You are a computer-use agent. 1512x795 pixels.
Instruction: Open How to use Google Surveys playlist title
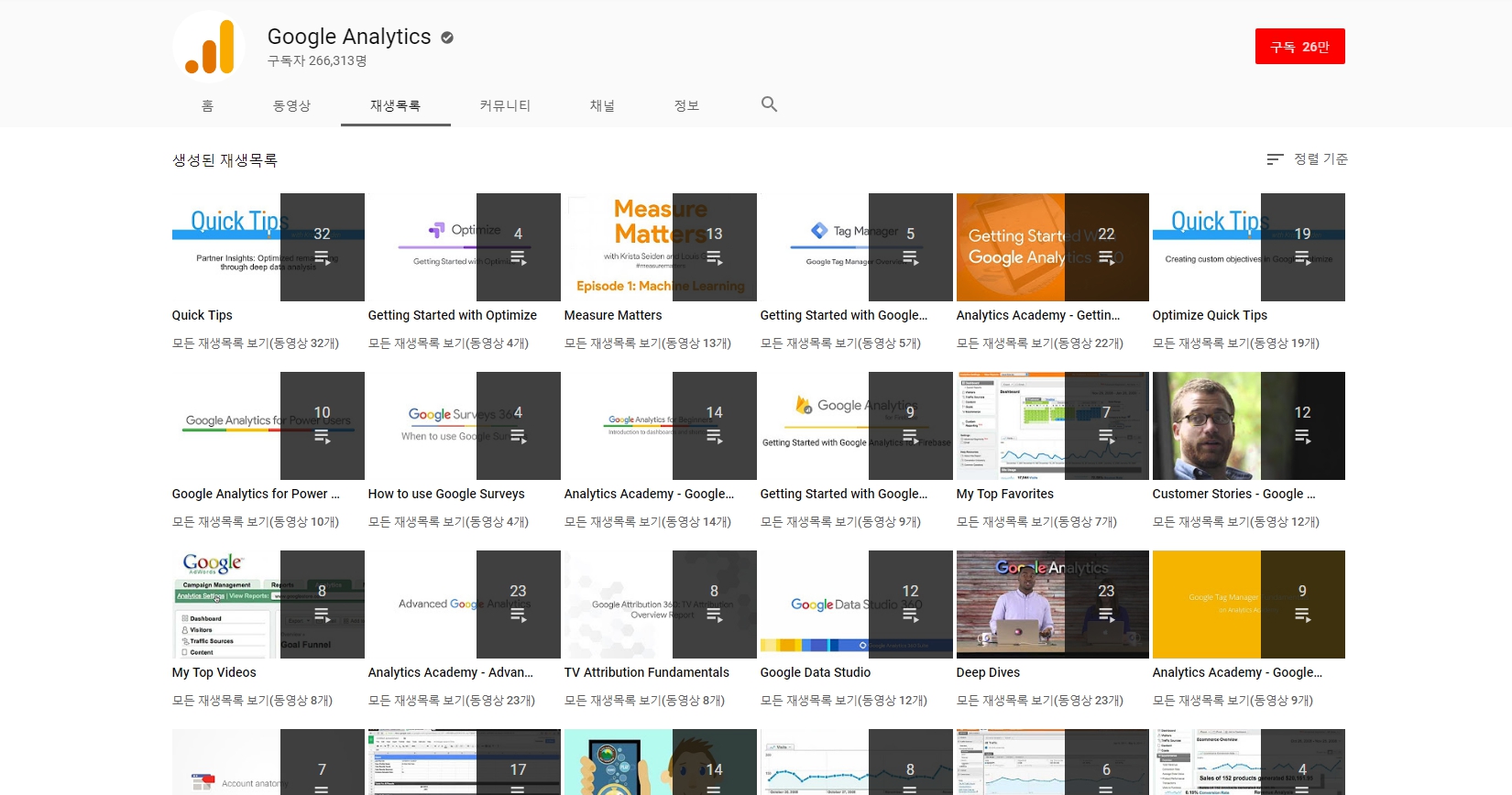[x=446, y=494]
